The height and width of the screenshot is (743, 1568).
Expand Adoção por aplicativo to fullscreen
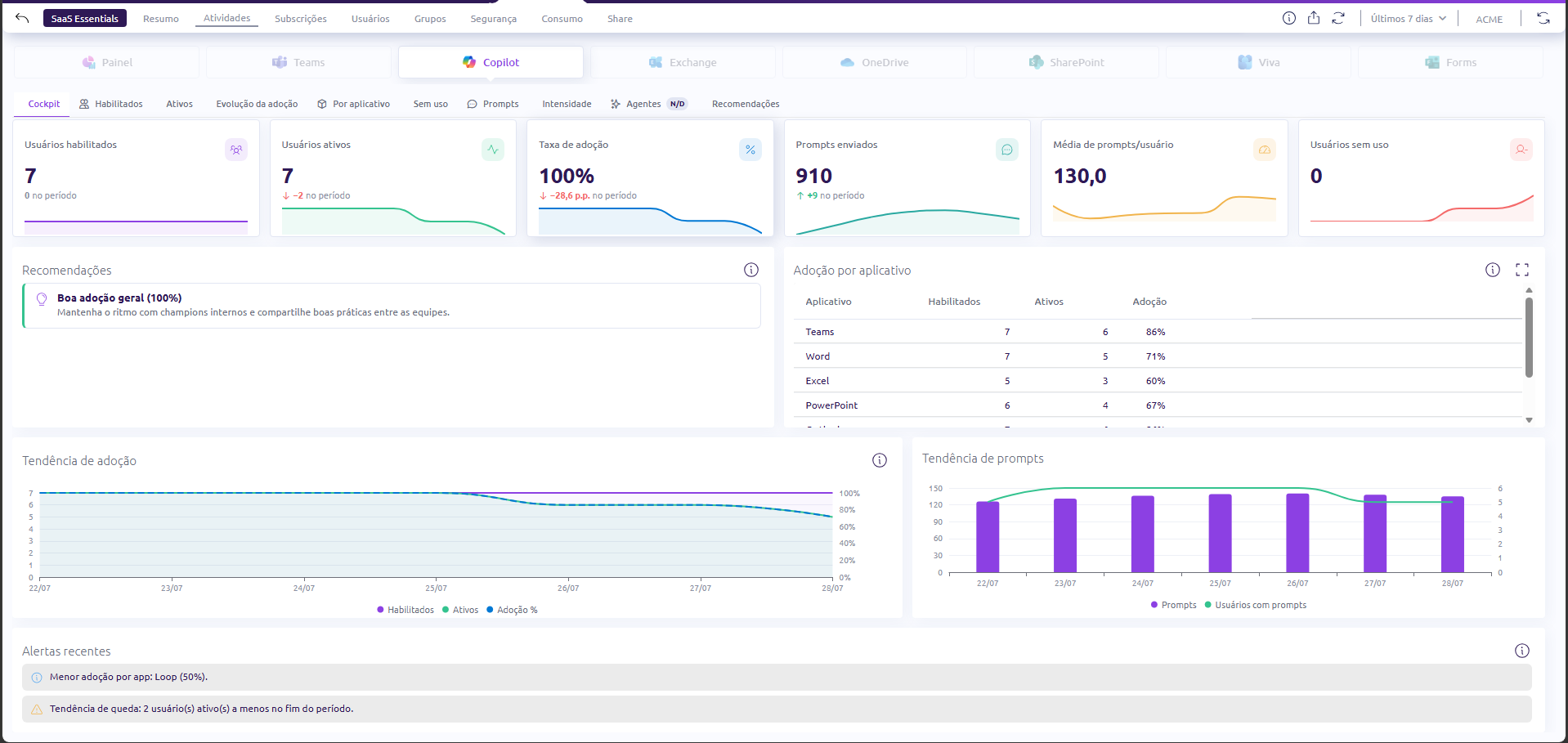(x=1522, y=270)
